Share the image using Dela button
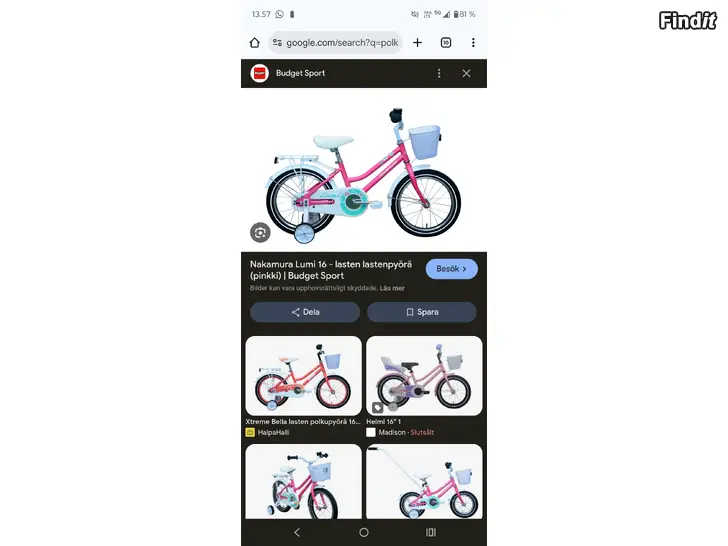The image size is (728, 546). click(x=305, y=312)
